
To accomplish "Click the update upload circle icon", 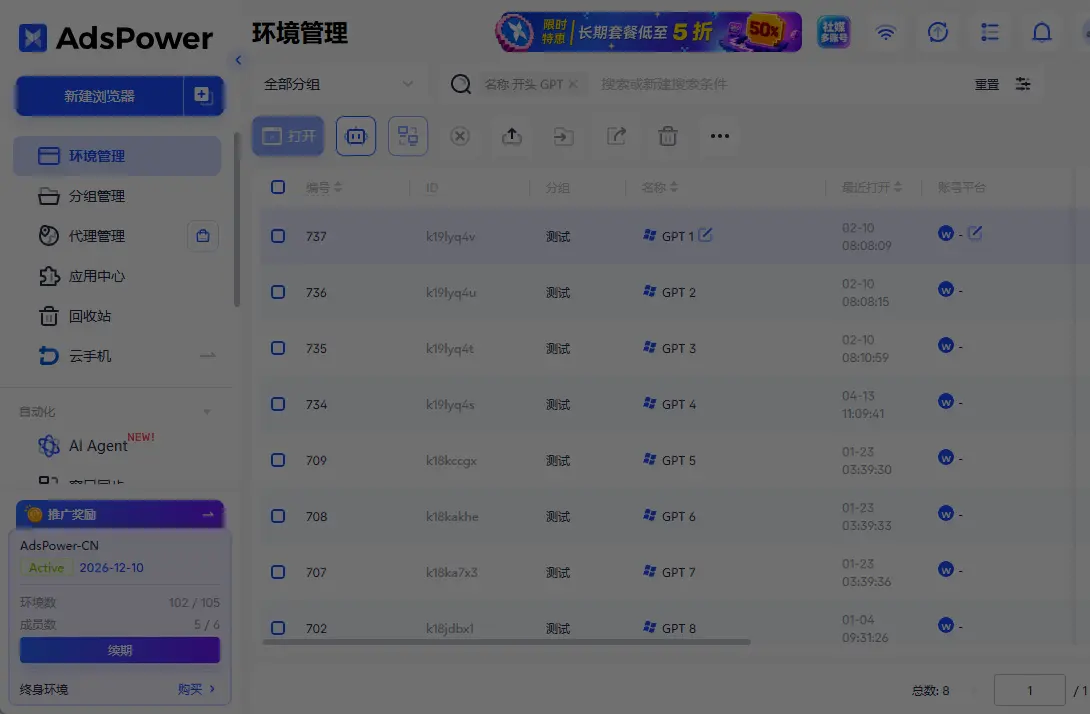I will (938, 32).
